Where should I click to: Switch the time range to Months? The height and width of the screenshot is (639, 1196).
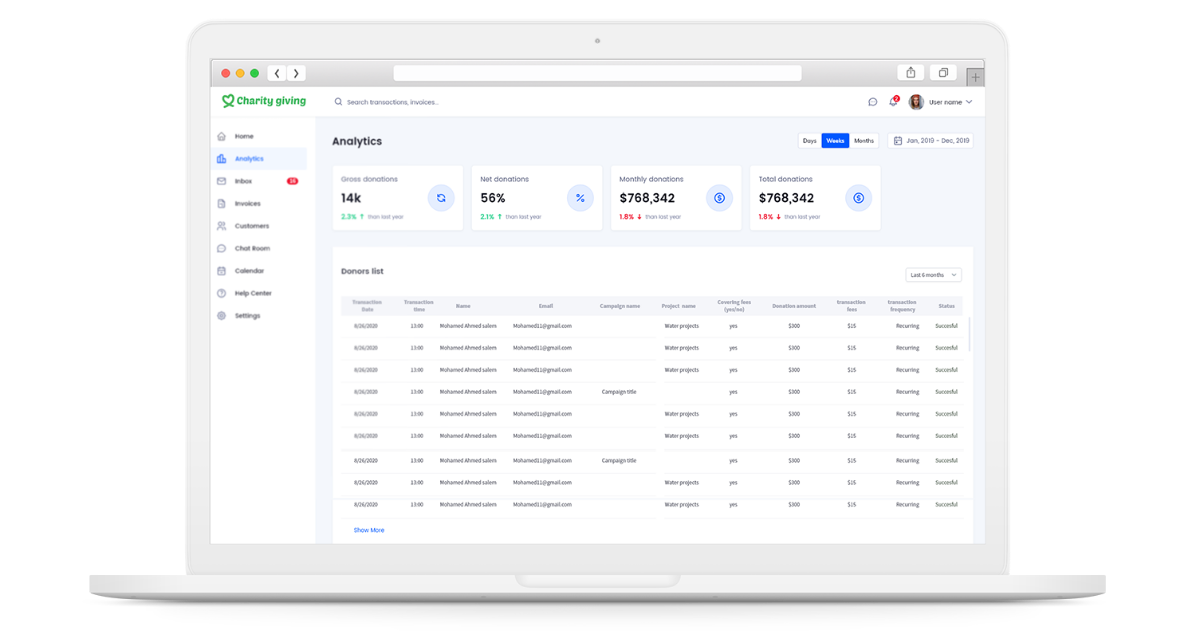click(x=864, y=141)
